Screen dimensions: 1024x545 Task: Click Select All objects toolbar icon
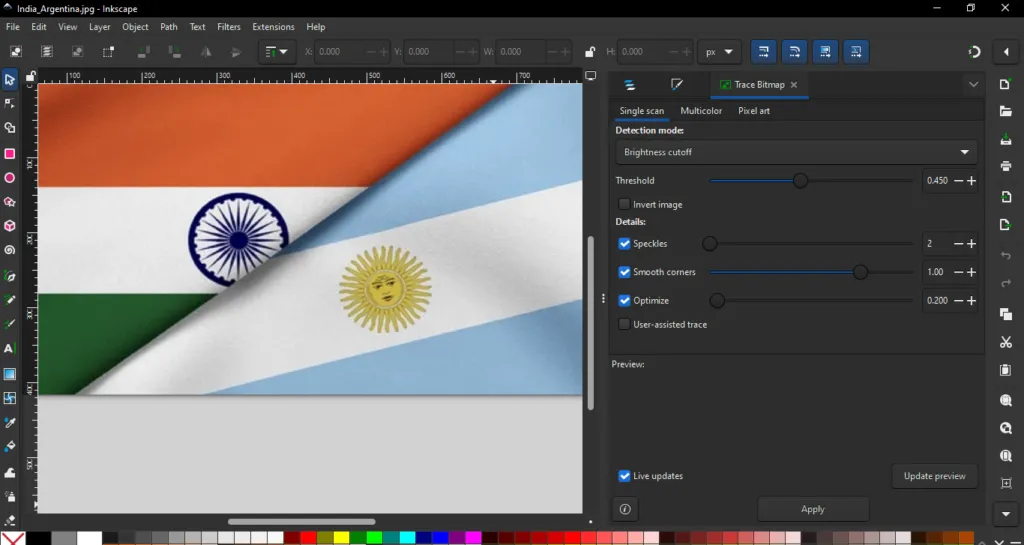pyautogui.click(x=16, y=52)
